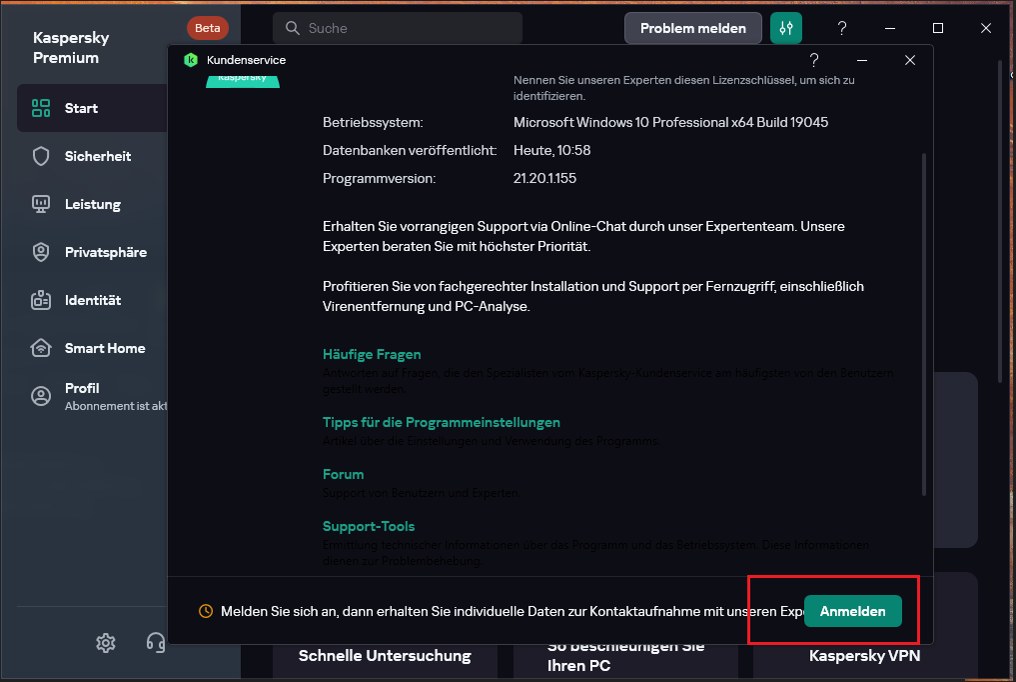Viewport: 1016px width, 682px height.
Task: Click the green sliders settings icon
Action: pyautogui.click(x=786, y=28)
